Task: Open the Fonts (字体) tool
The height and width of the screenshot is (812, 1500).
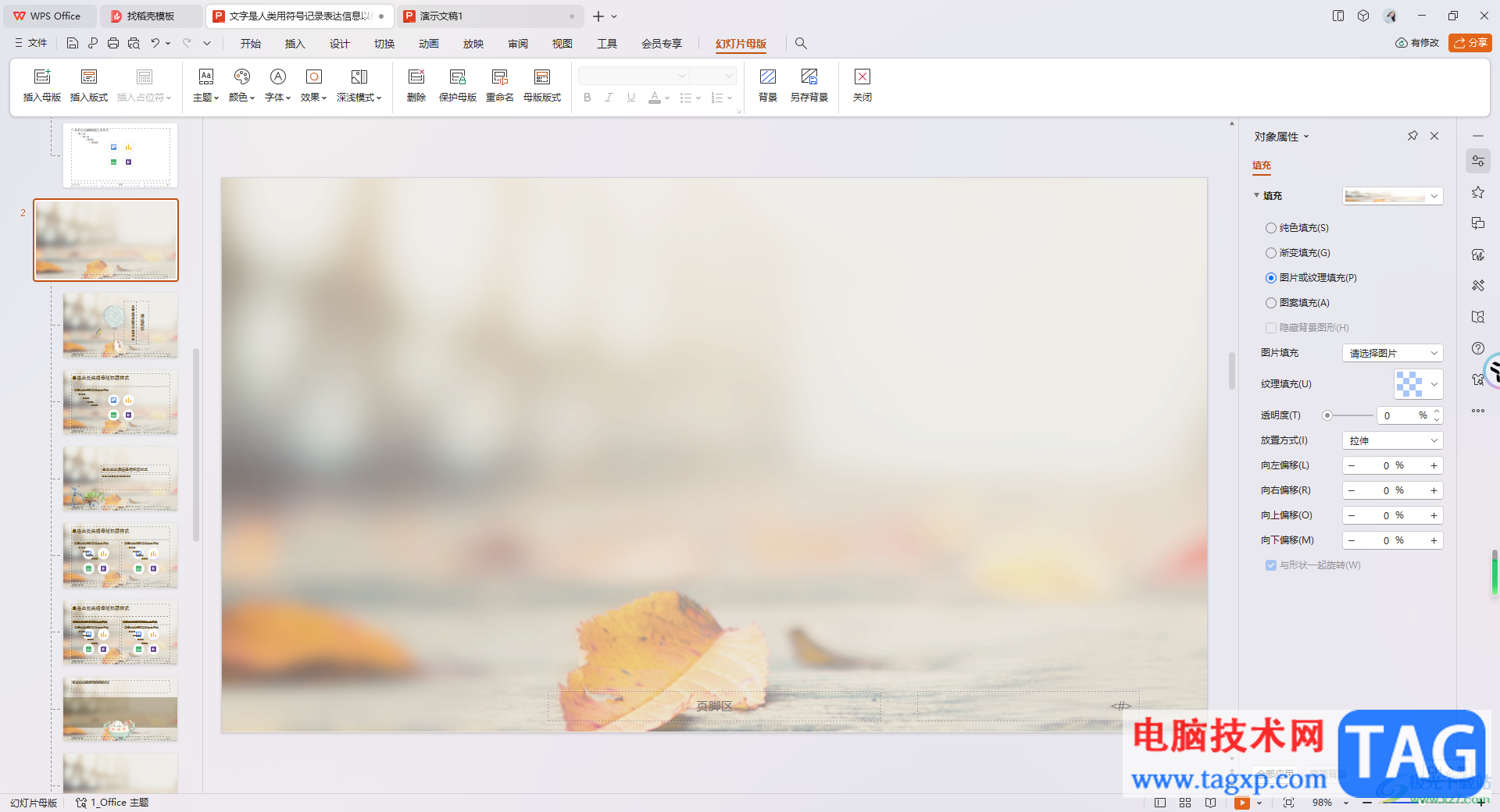Action: pos(278,86)
